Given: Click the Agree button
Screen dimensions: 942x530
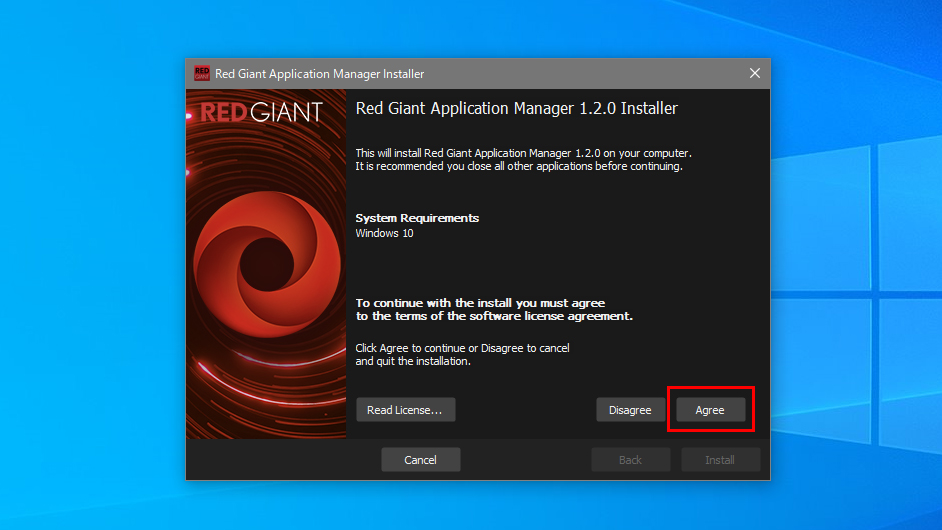Looking at the screenshot, I should [710, 410].
